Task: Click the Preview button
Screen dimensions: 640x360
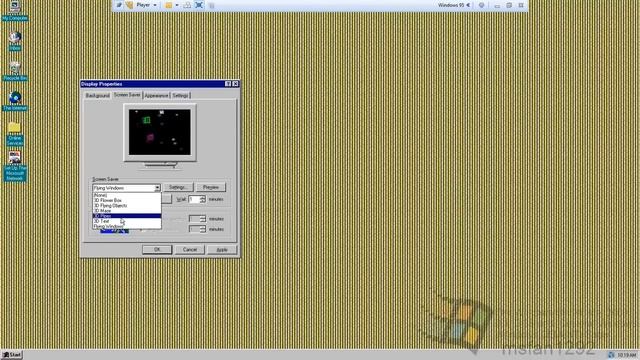Action: [211, 187]
